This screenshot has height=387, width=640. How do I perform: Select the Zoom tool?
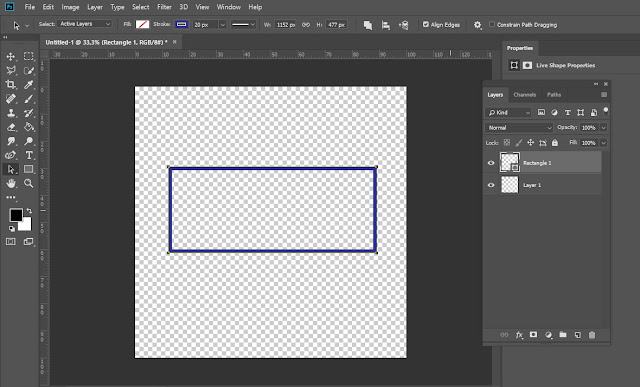pyautogui.click(x=28, y=183)
